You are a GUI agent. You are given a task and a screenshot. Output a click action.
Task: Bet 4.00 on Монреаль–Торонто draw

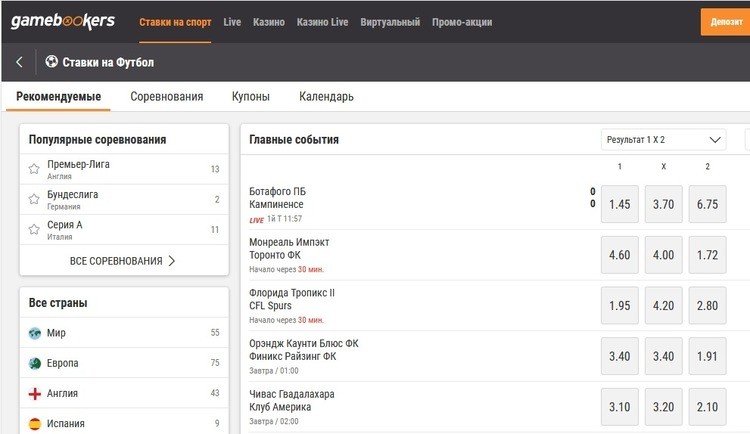[663, 255]
